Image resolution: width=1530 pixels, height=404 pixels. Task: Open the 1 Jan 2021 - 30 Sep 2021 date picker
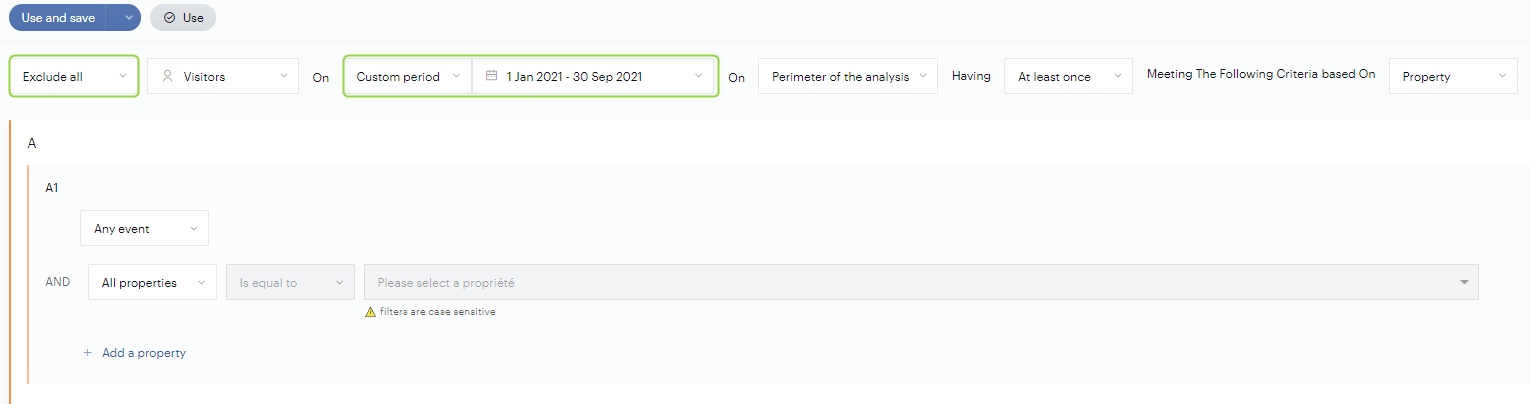tap(593, 76)
